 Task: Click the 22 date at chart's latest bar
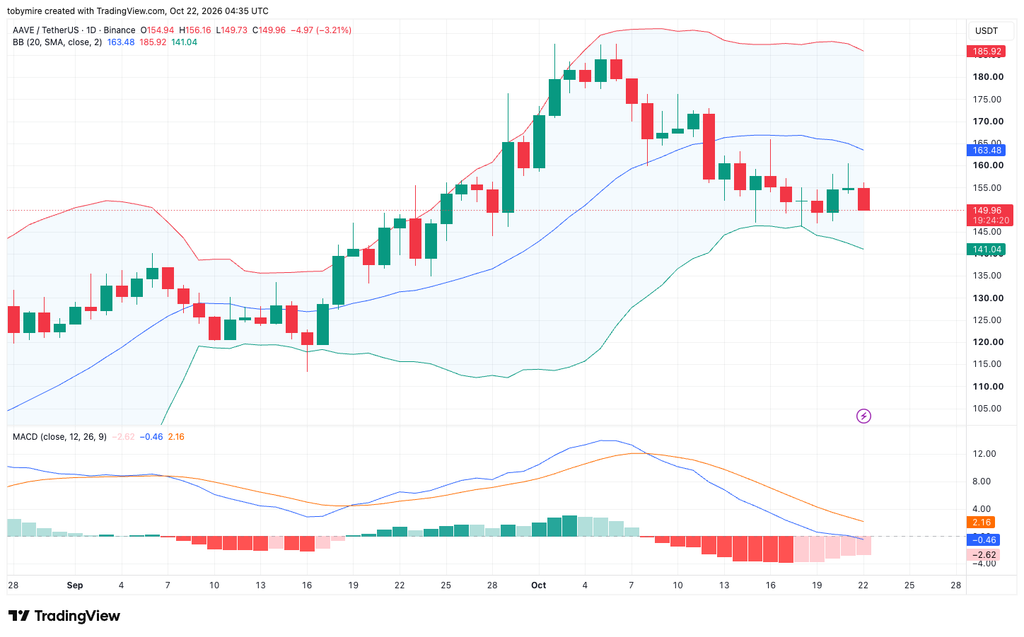pos(863,585)
